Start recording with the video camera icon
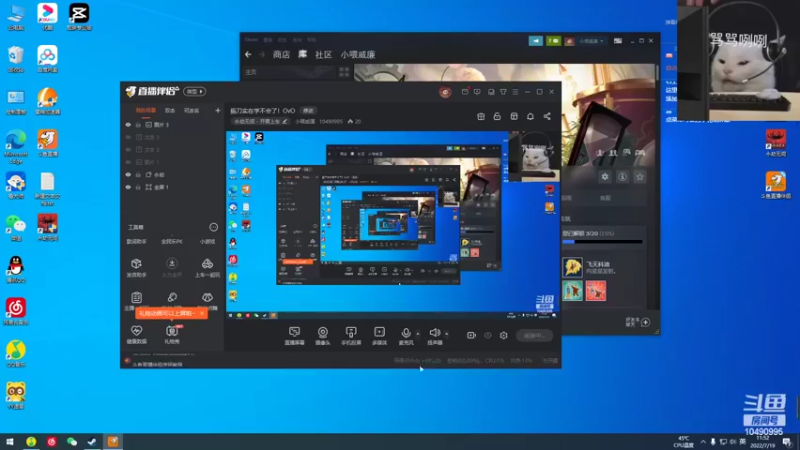The width and height of the screenshot is (800, 450). click(x=471, y=335)
